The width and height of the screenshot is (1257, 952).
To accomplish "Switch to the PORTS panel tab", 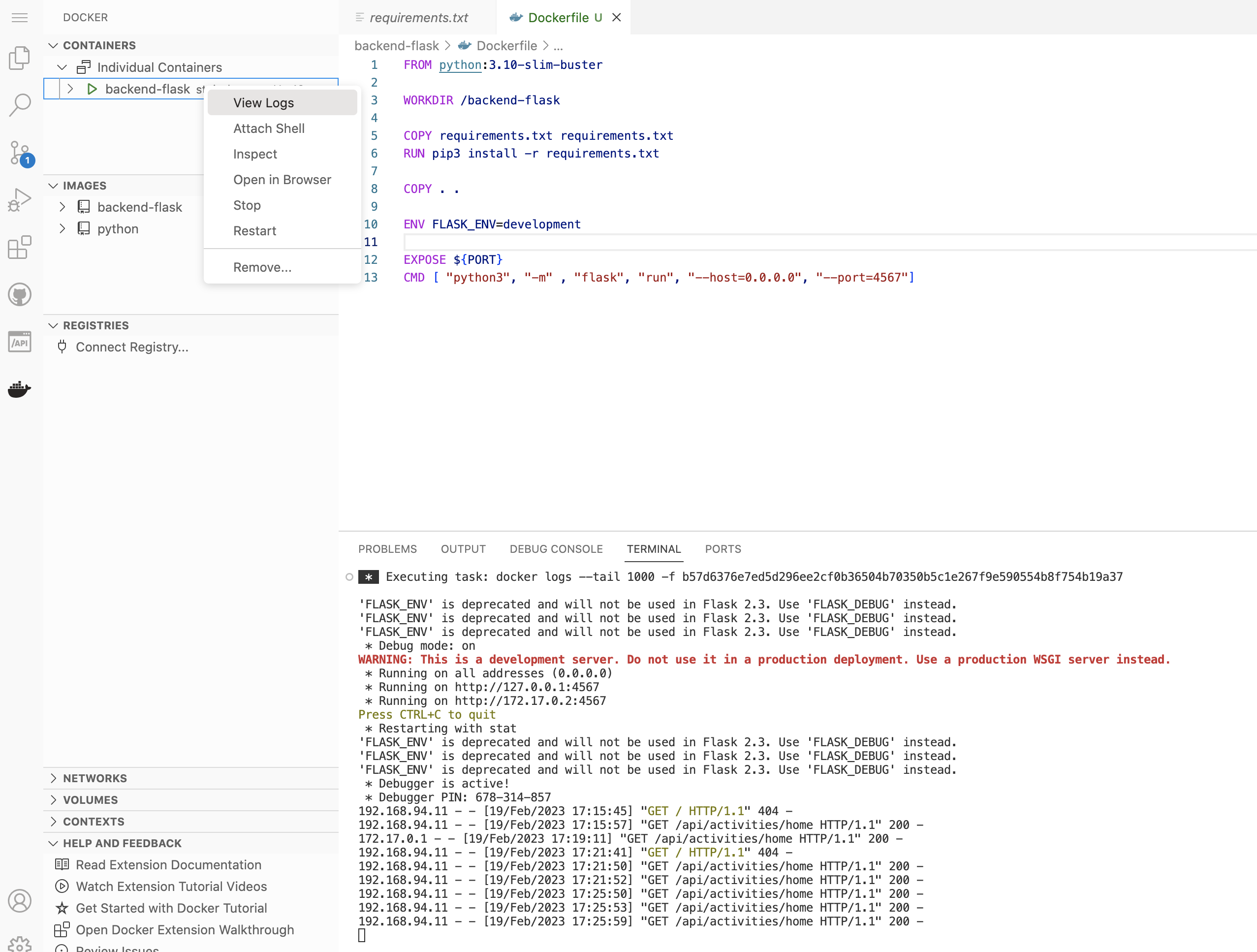I will click(x=723, y=549).
